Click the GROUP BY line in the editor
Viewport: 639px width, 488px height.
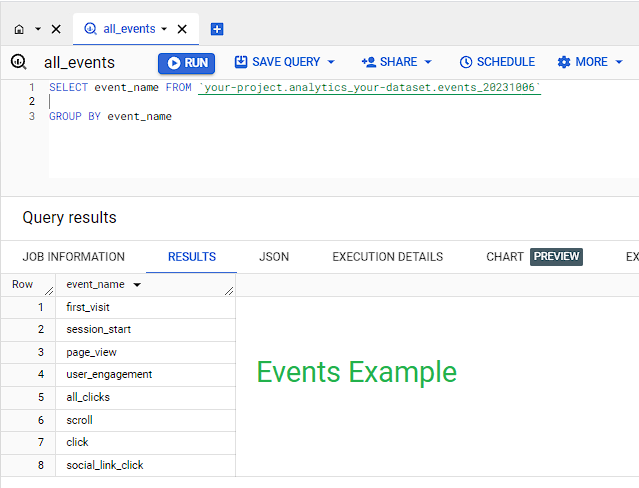tap(110, 117)
